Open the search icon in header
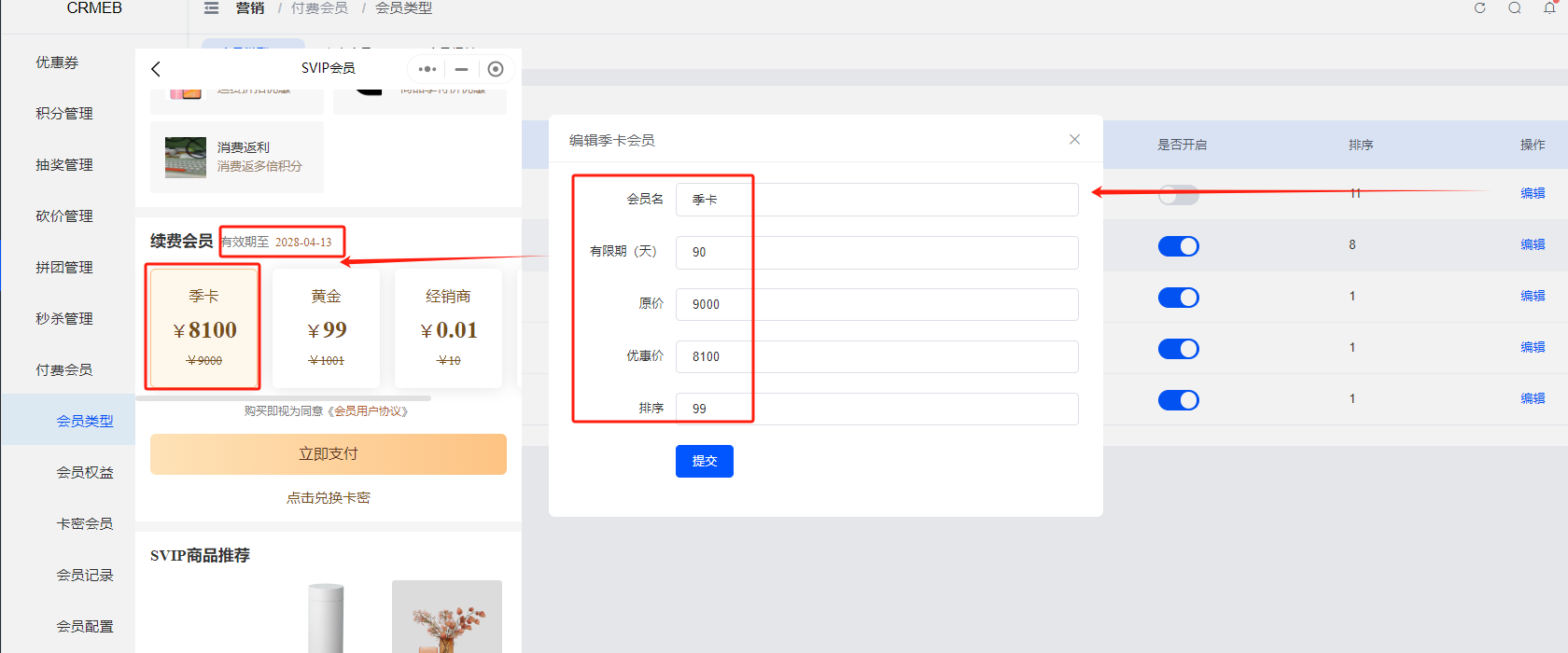The height and width of the screenshot is (653, 1568). [x=1515, y=8]
